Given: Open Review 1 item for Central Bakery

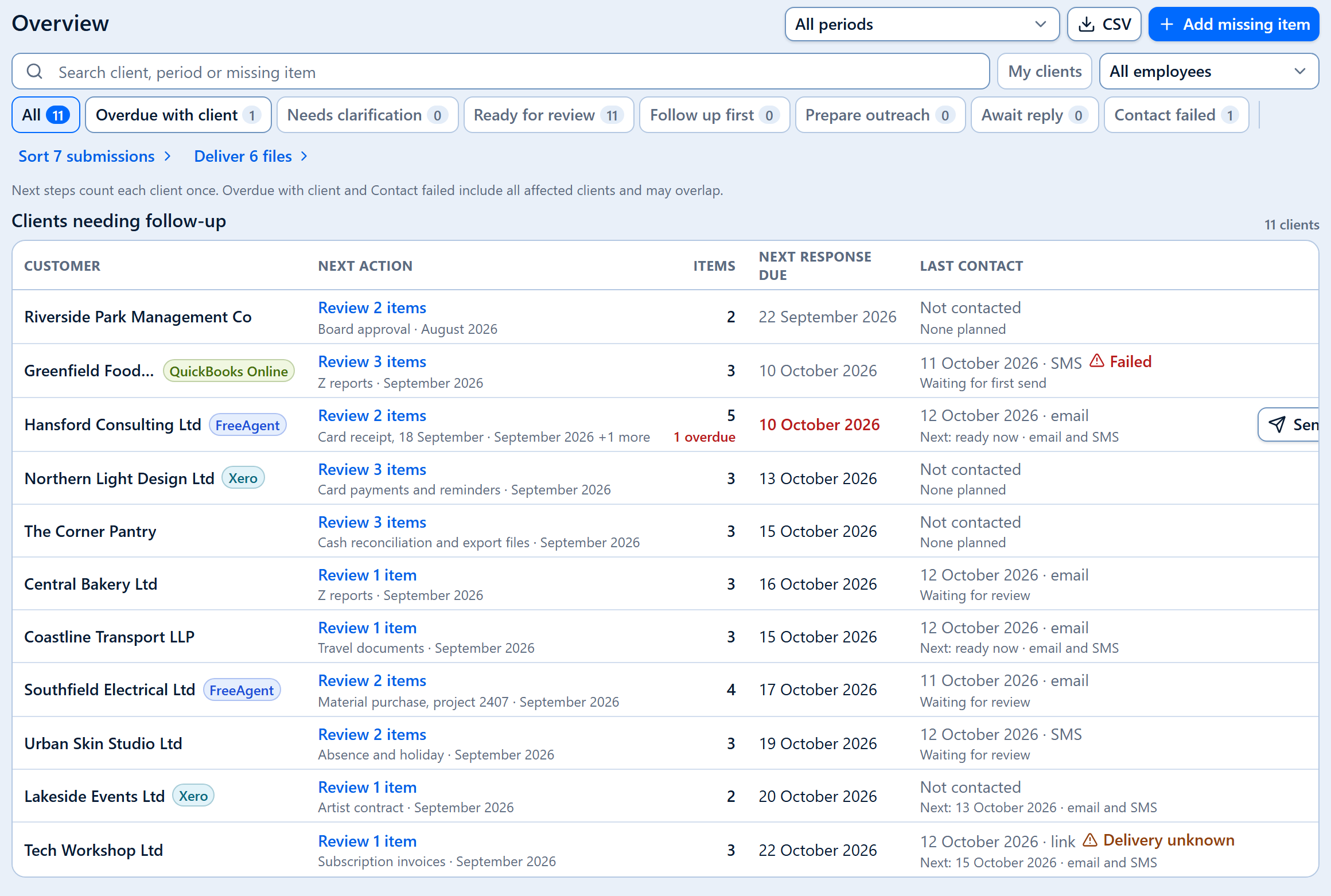Looking at the screenshot, I should point(367,575).
